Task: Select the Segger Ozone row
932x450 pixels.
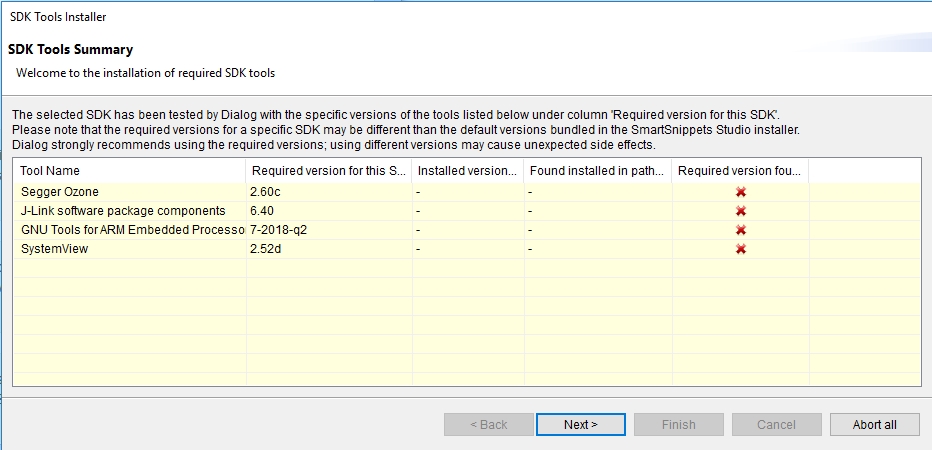Action: coord(466,192)
